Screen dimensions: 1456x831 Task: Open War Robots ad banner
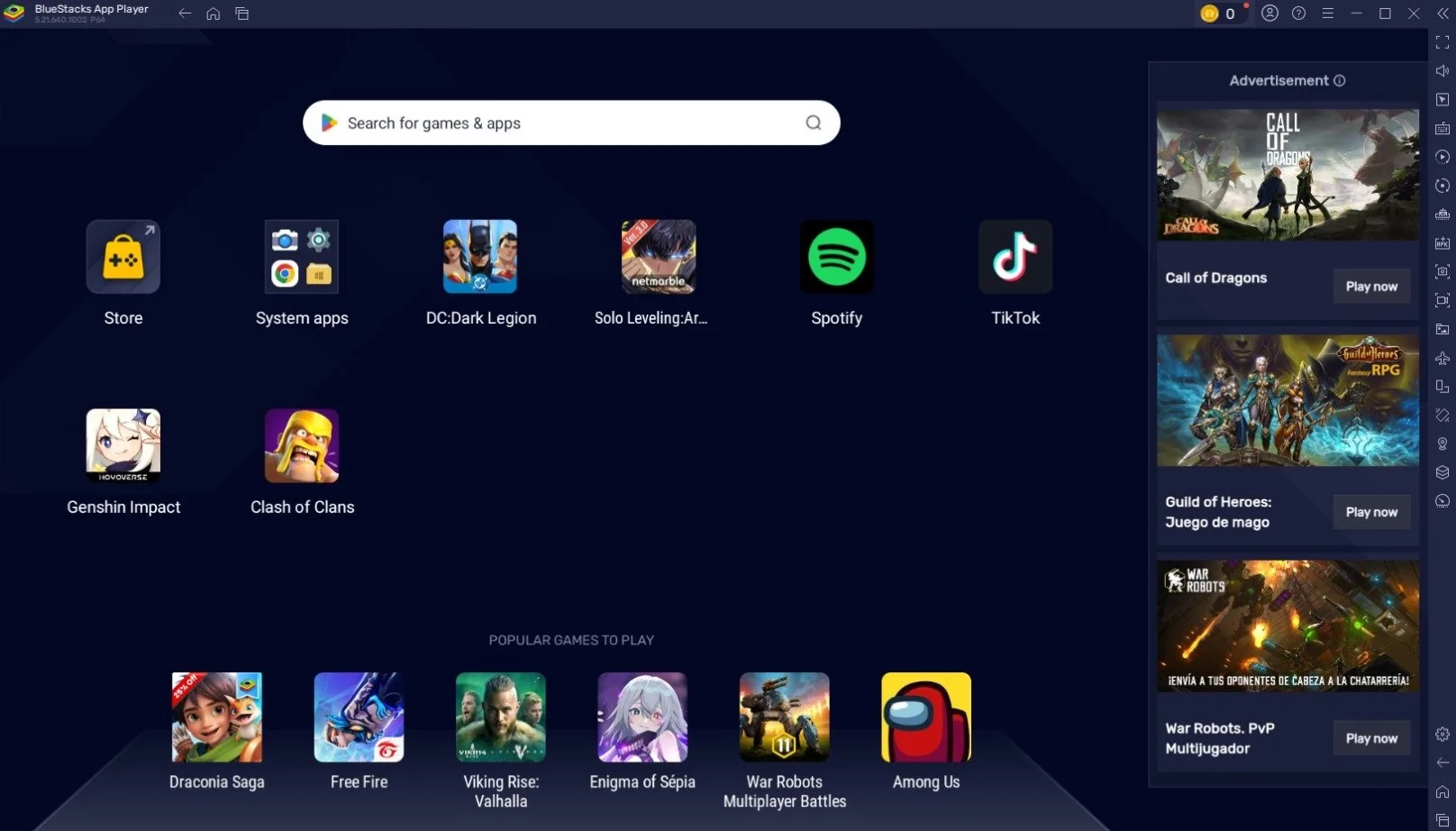(x=1288, y=626)
